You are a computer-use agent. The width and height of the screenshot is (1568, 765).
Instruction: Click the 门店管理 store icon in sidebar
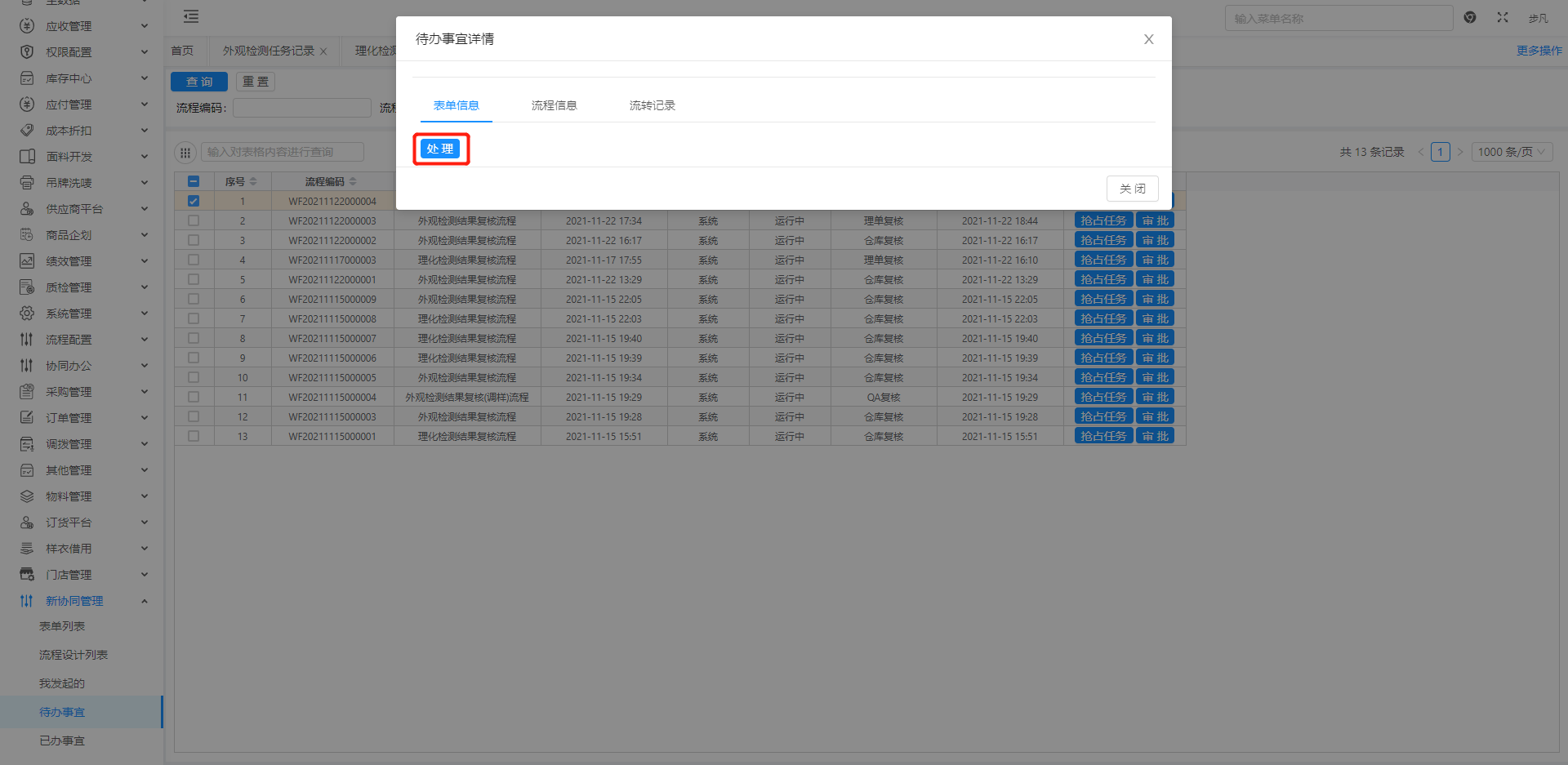27,575
